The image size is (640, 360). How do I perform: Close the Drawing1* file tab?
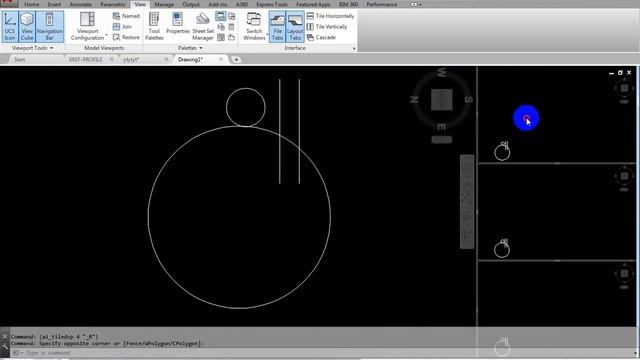click(x=221, y=60)
